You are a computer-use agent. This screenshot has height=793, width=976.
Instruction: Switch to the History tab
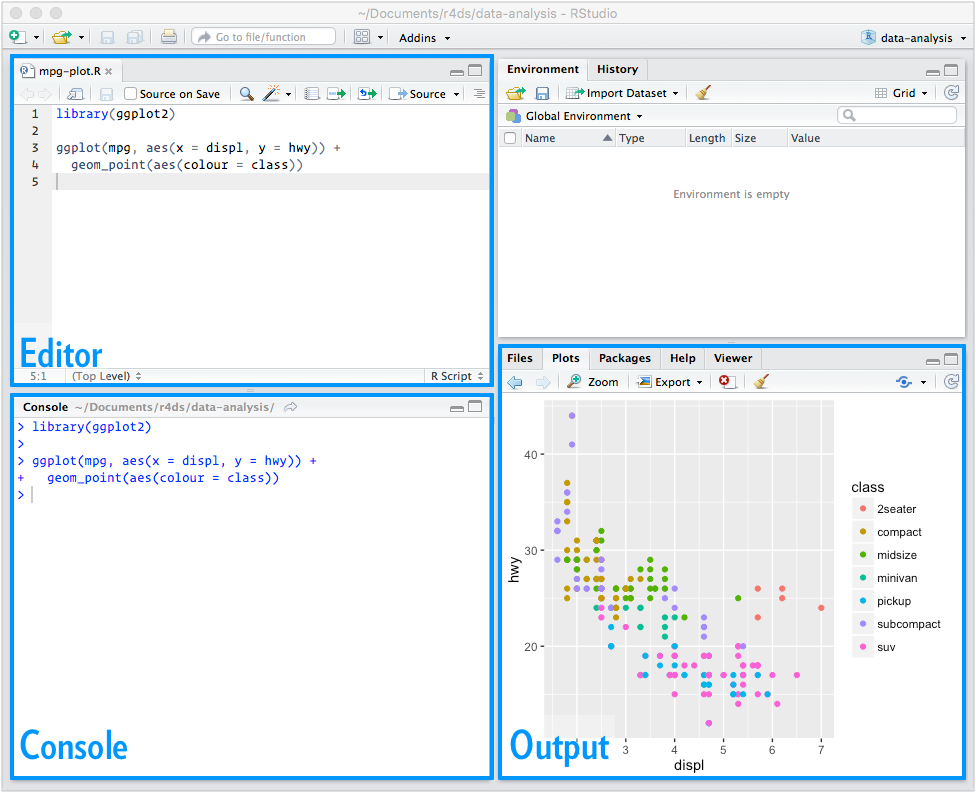pyautogui.click(x=617, y=69)
